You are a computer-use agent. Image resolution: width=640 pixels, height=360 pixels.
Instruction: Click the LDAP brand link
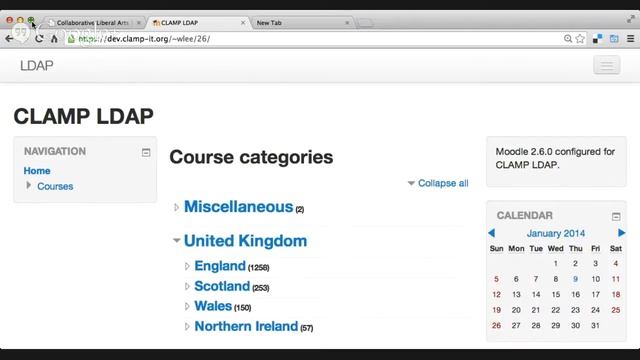coord(37,65)
